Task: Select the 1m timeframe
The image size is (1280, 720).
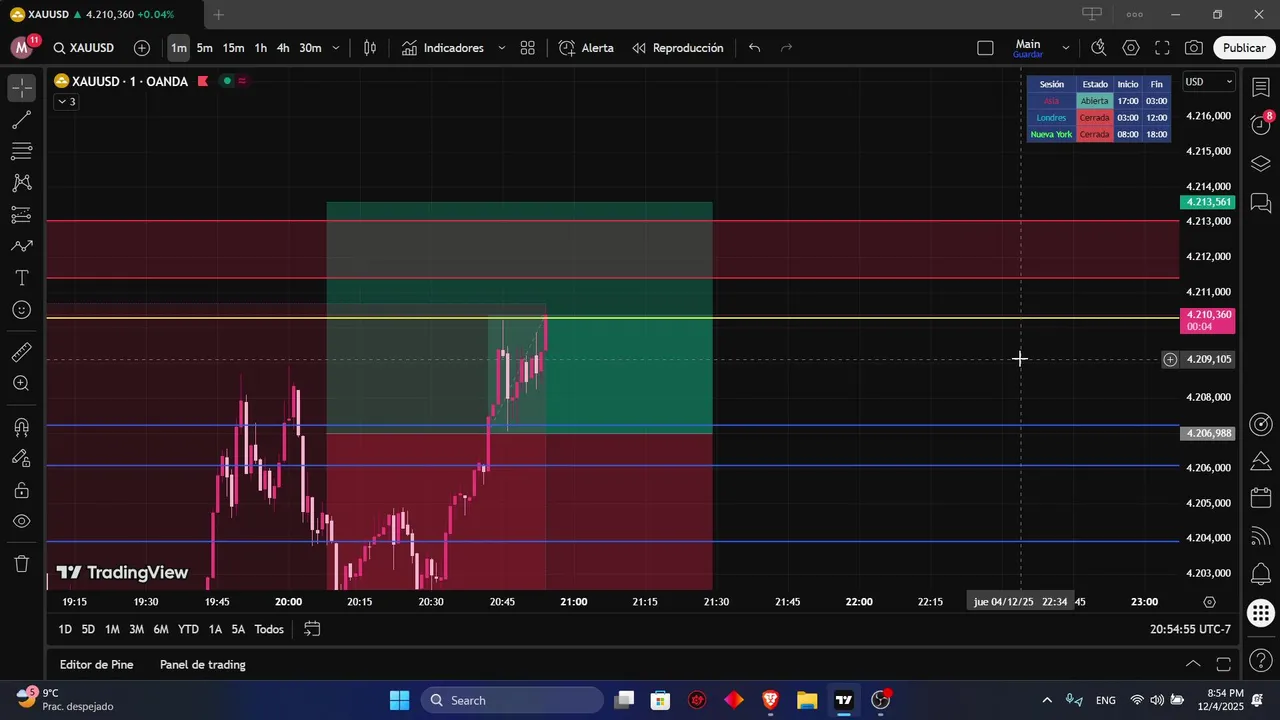Action: (x=178, y=48)
